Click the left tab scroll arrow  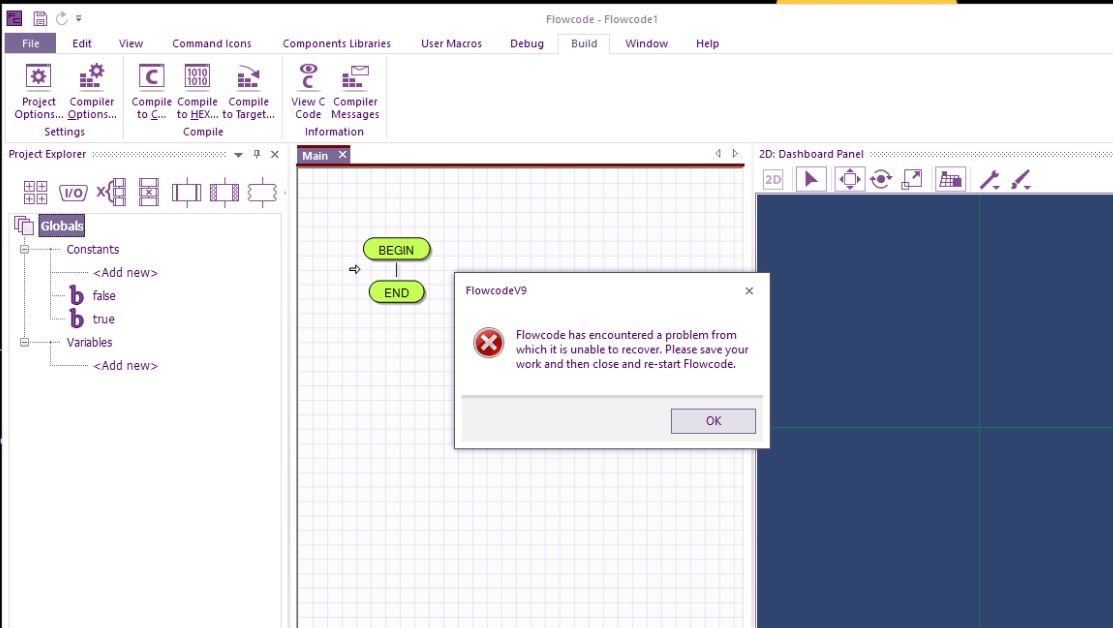tap(718, 153)
